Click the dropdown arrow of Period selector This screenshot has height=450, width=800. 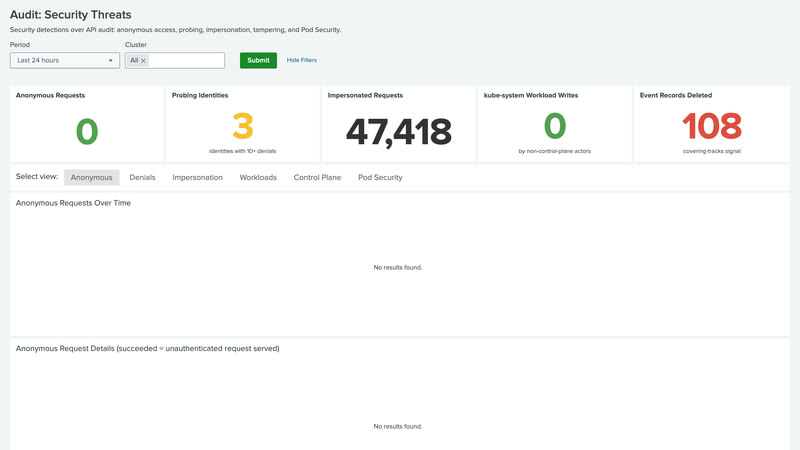110,61
